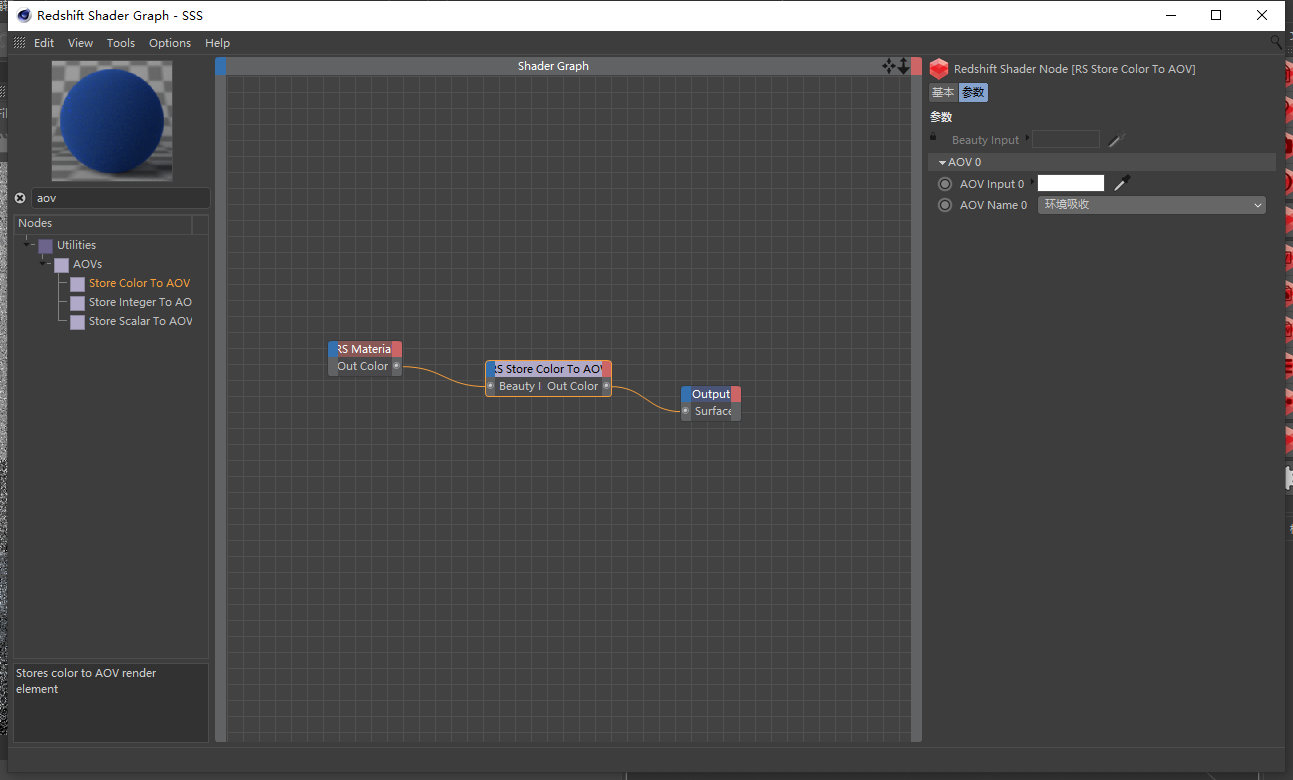Select Store Scalar To AOV in node list

pyautogui.click(x=140, y=321)
